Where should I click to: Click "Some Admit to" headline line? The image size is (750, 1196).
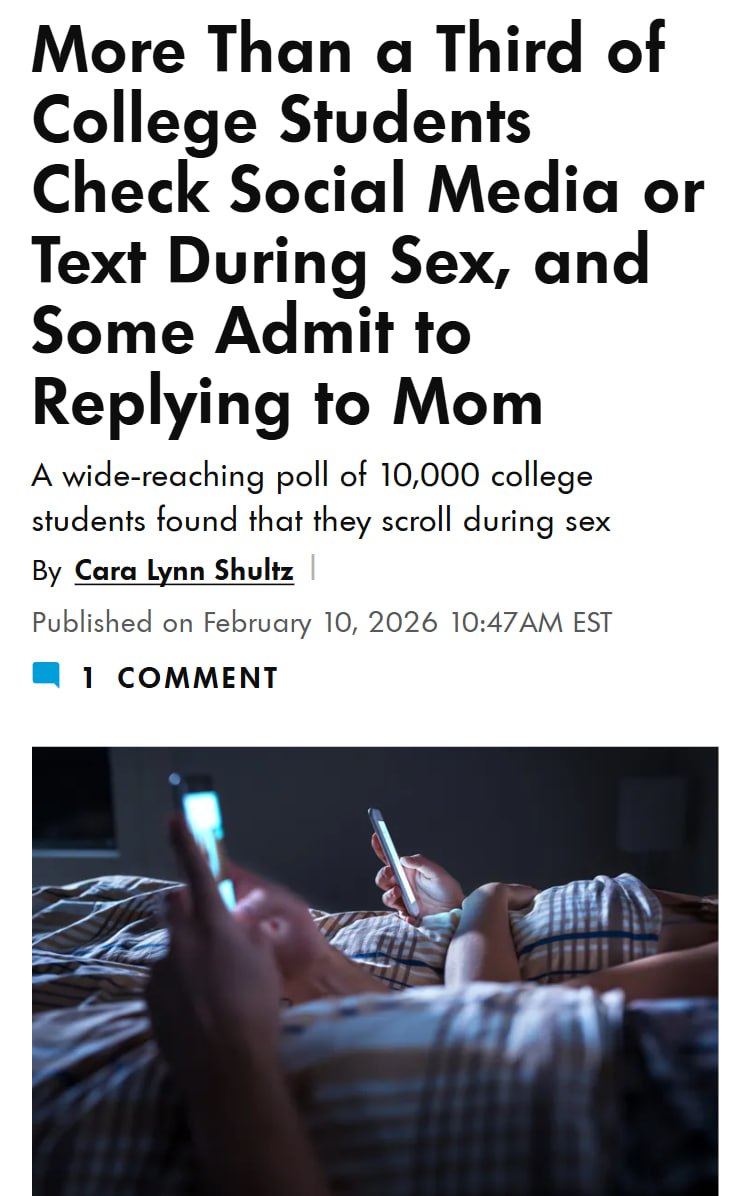click(x=251, y=331)
